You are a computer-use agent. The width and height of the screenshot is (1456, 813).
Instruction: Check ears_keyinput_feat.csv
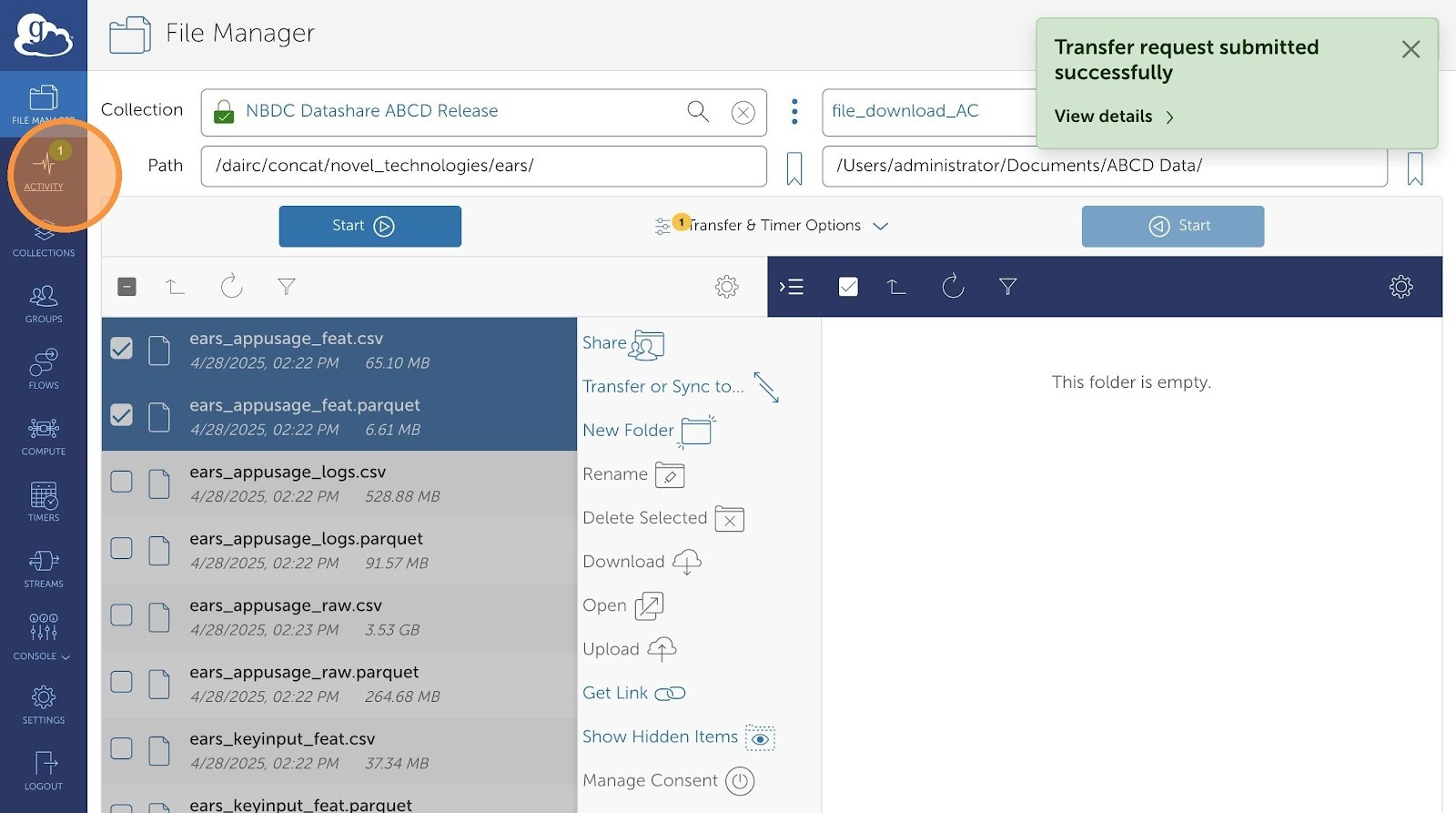click(x=121, y=748)
